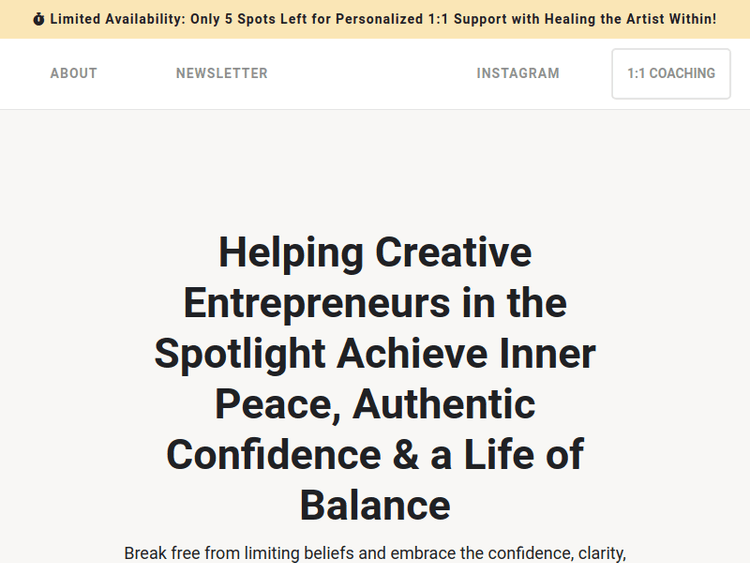Go to the NEWSLETTER section
This screenshot has width=750, height=563.
coord(222,73)
